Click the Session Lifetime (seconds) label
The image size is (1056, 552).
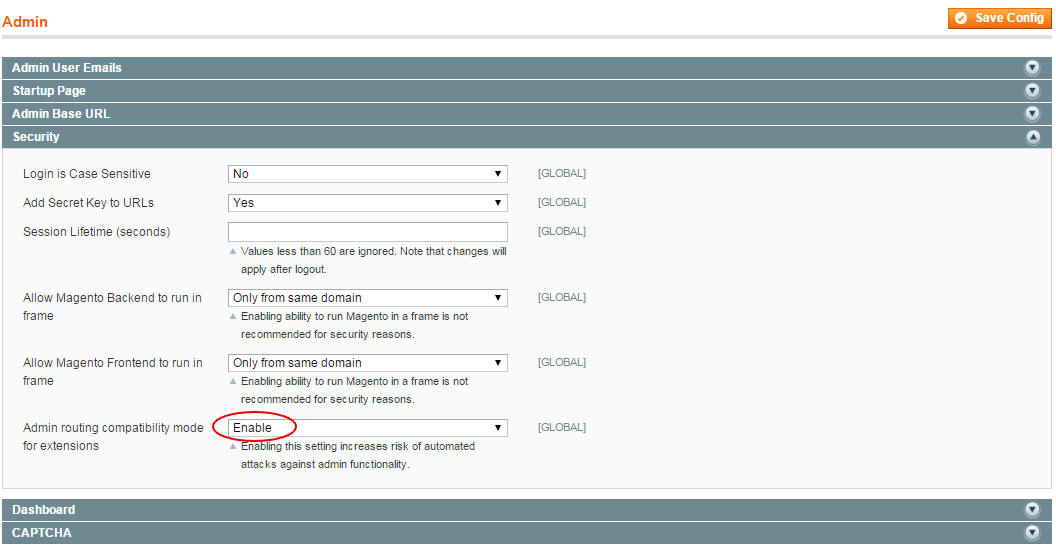pos(96,232)
